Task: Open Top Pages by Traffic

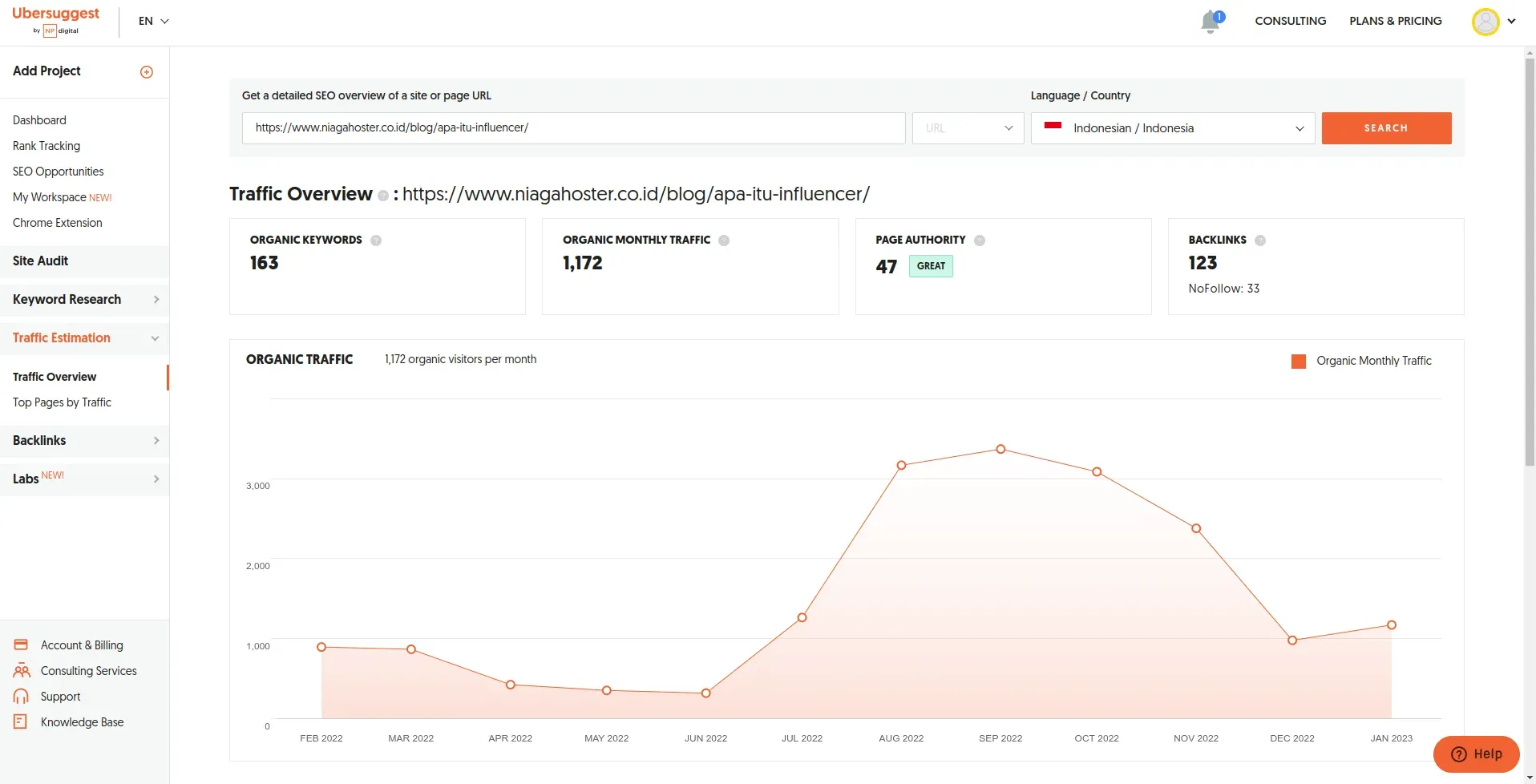Action: [x=62, y=402]
